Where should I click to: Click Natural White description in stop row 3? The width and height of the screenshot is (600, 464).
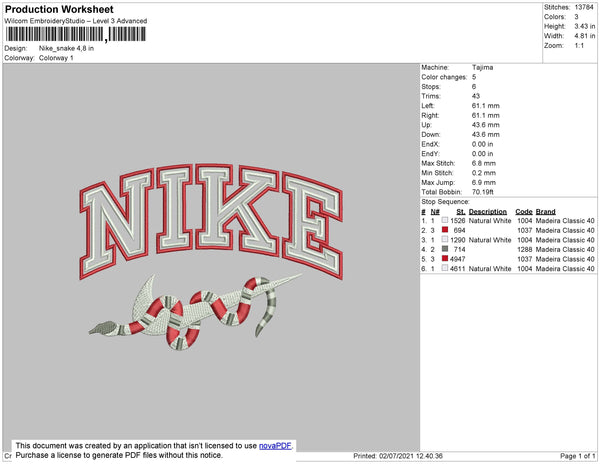pyautogui.click(x=490, y=240)
